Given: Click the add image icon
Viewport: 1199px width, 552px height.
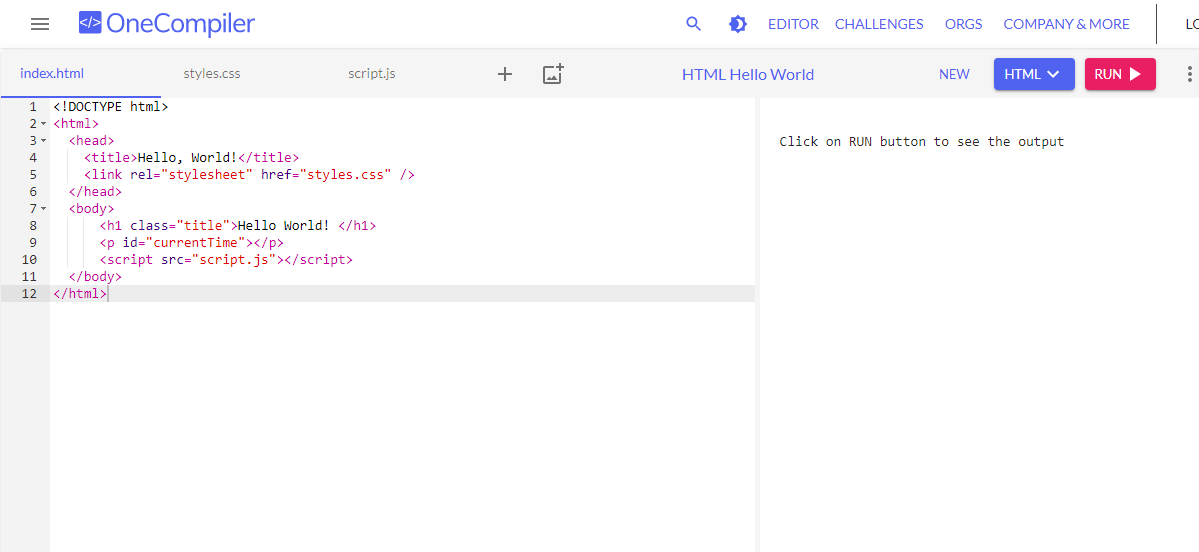Looking at the screenshot, I should point(553,74).
